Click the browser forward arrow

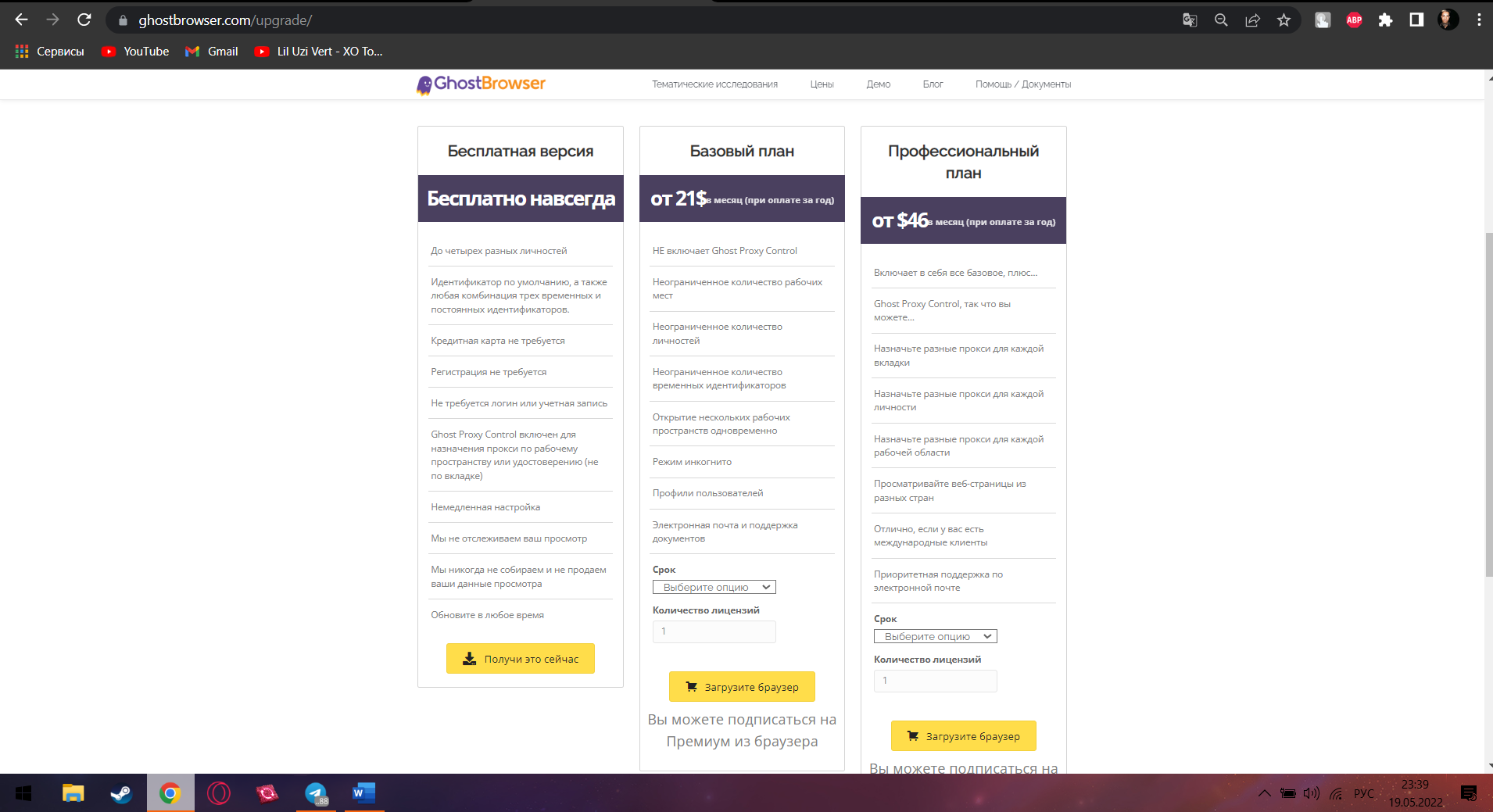[x=53, y=20]
